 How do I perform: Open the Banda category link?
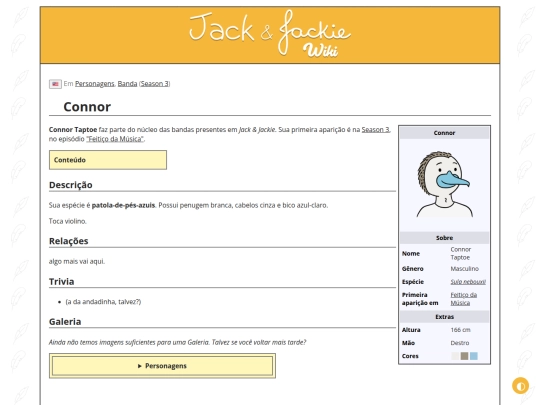click(x=127, y=84)
